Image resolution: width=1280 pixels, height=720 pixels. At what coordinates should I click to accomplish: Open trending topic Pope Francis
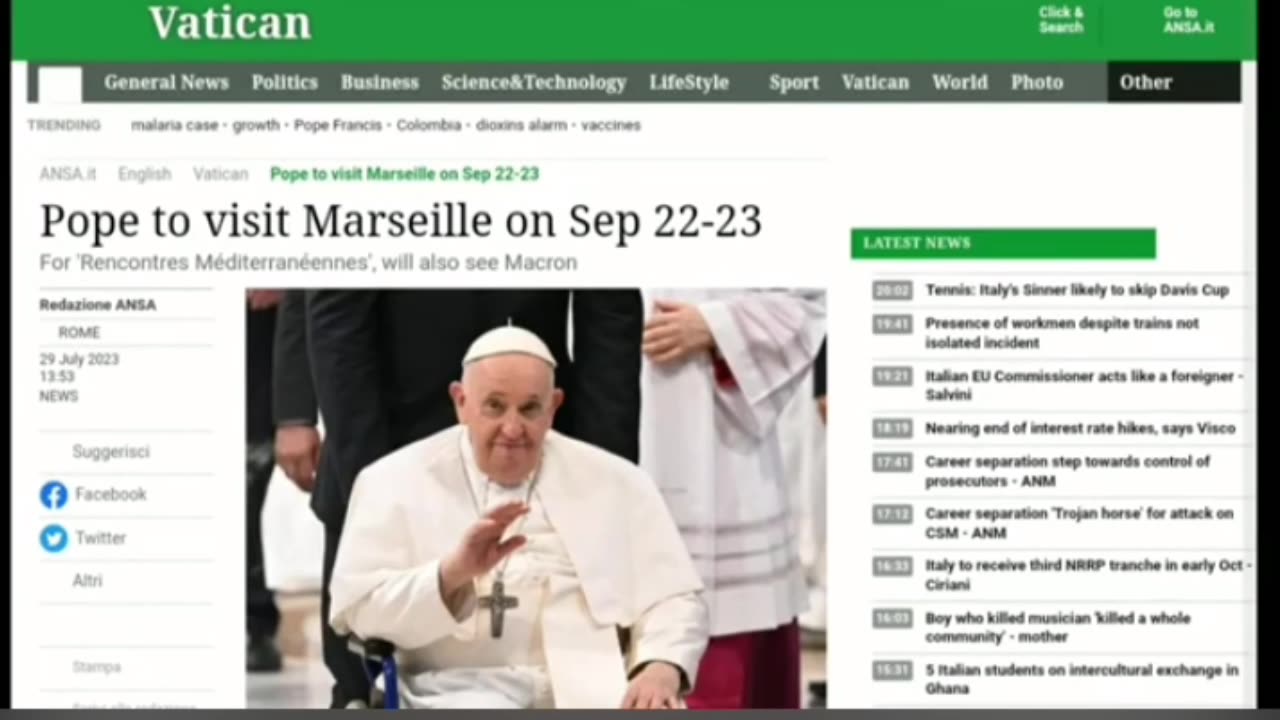click(x=338, y=125)
